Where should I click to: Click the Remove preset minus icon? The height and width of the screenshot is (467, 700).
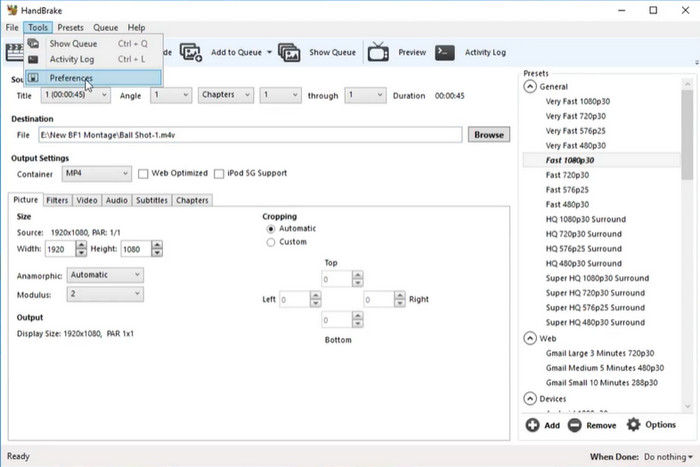[574, 425]
